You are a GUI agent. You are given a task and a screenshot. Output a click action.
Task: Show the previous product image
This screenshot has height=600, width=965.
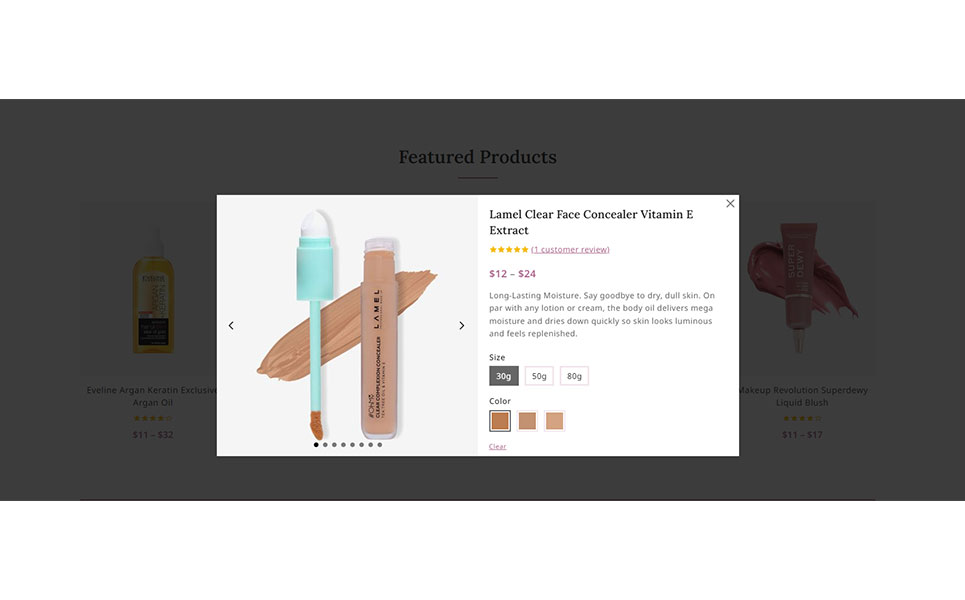(x=231, y=326)
